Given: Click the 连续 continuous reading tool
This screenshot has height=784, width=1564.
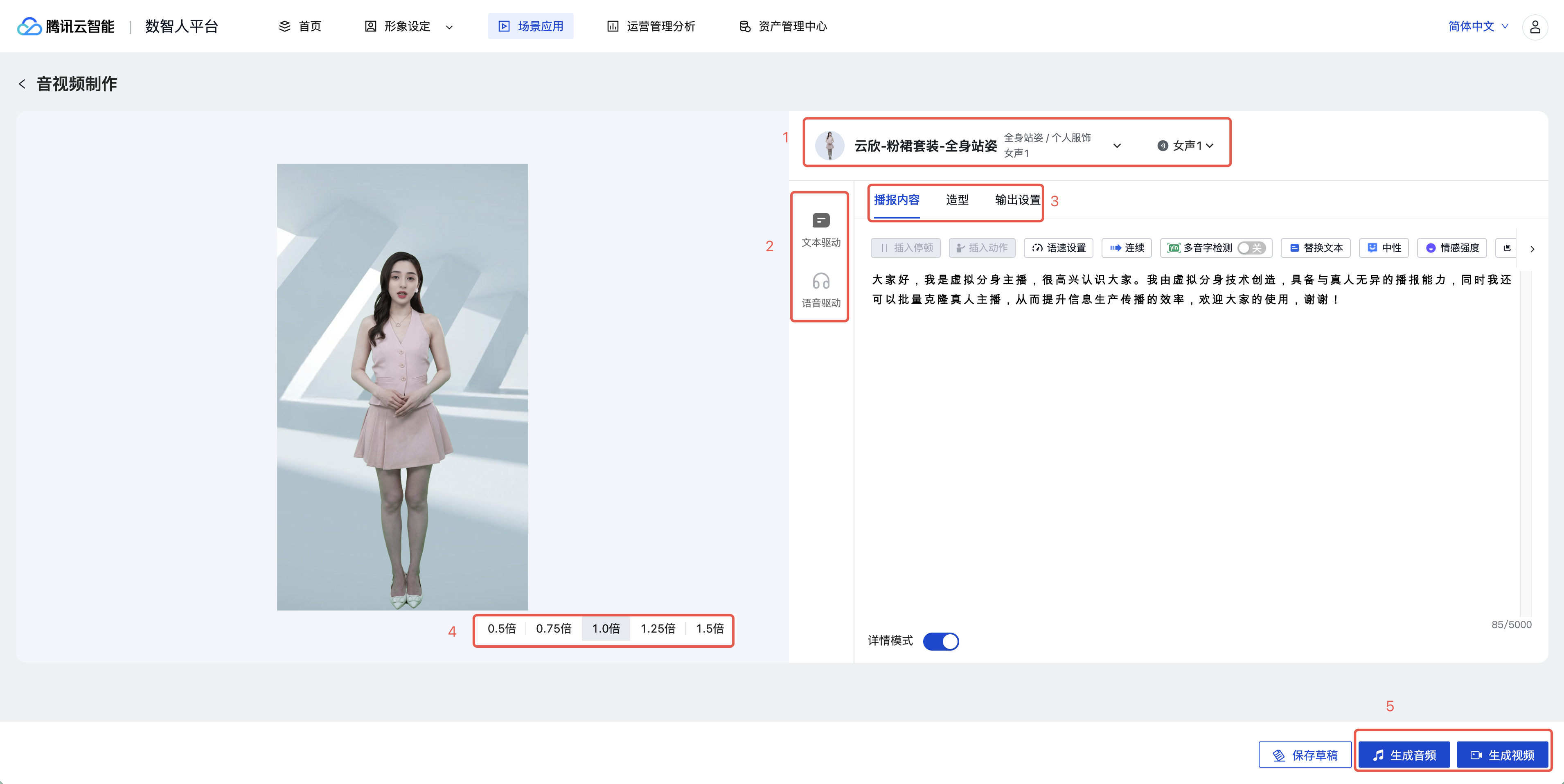Looking at the screenshot, I should [1127, 248].
